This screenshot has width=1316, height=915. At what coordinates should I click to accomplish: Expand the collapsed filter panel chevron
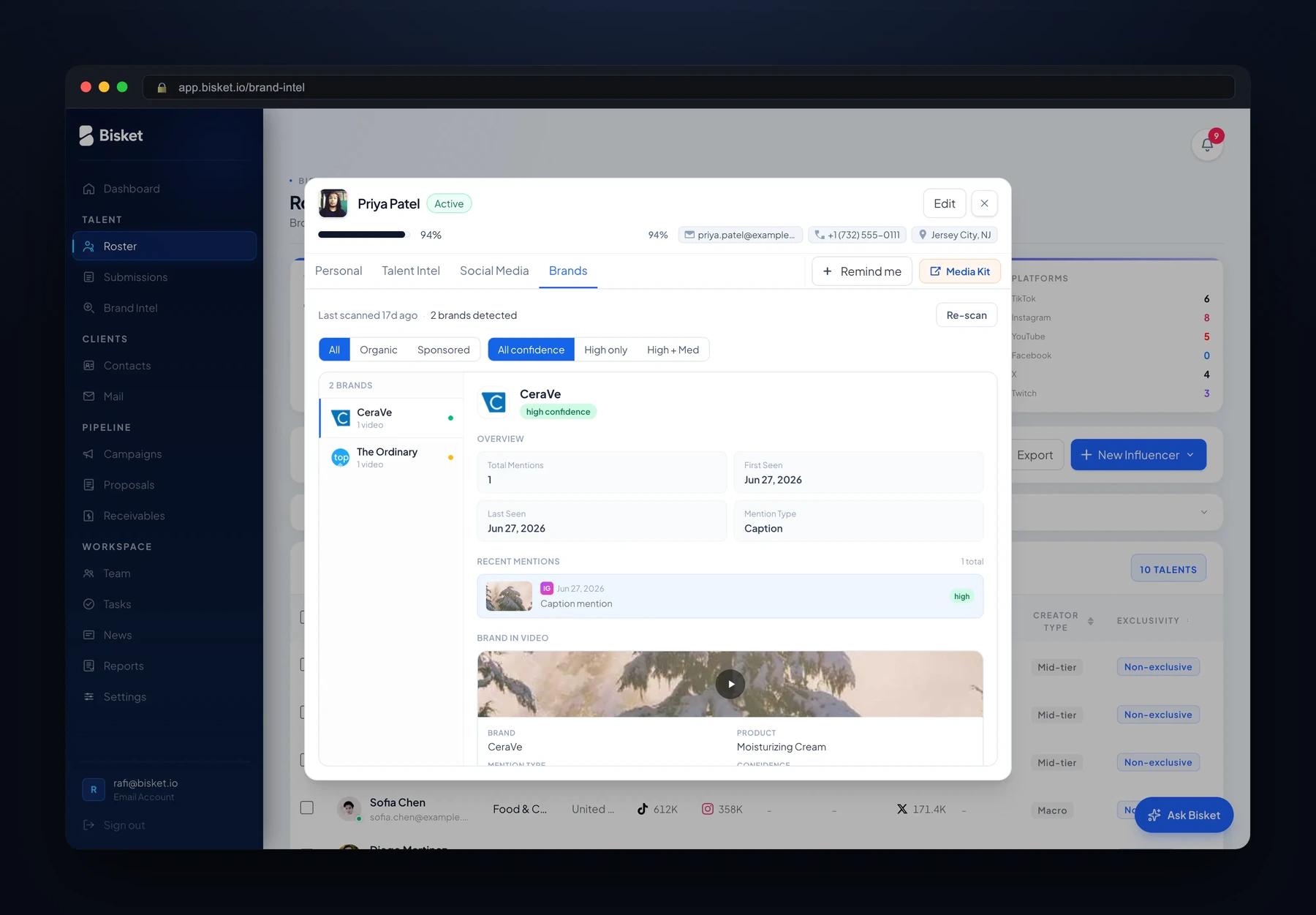coord(1203,512)
